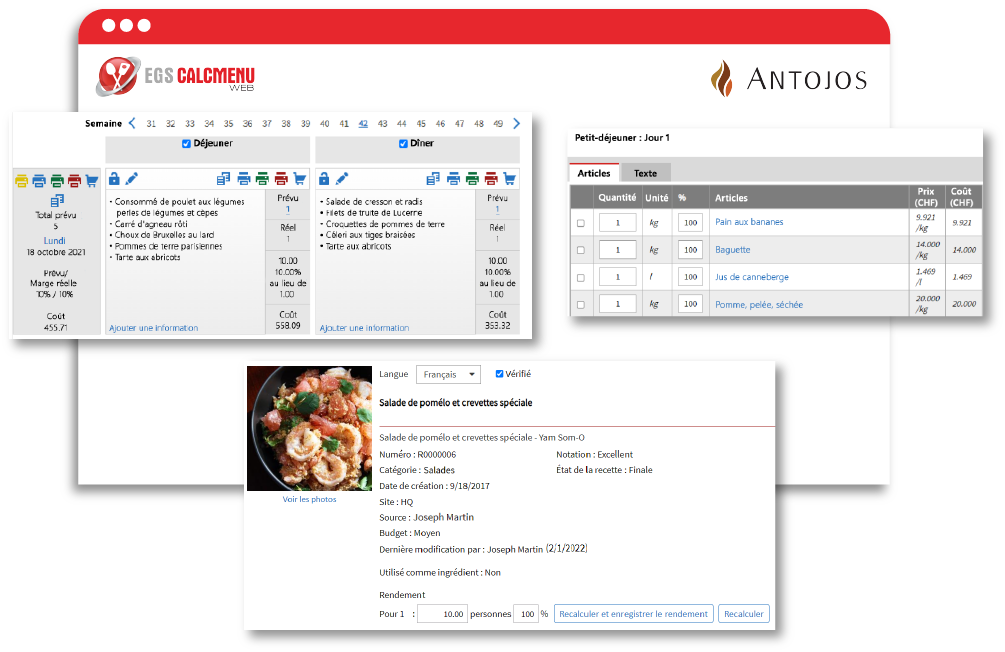The height and width of the screenshot is (652, 1005).
Task: Click the red print icon in the Déjeuner toolbar
Action: coord(281,178)
